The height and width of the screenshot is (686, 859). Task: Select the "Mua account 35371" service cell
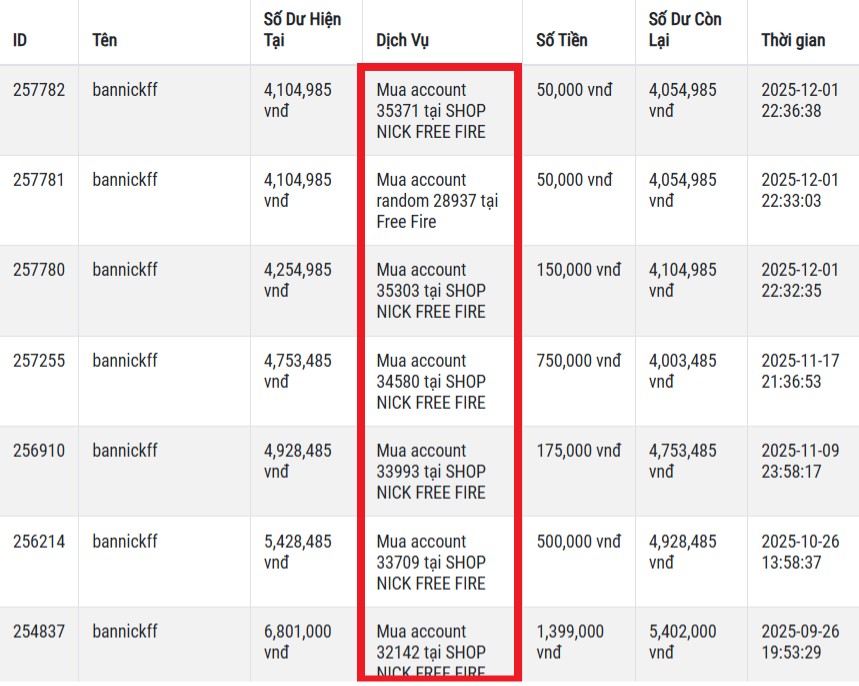[431, 111]
